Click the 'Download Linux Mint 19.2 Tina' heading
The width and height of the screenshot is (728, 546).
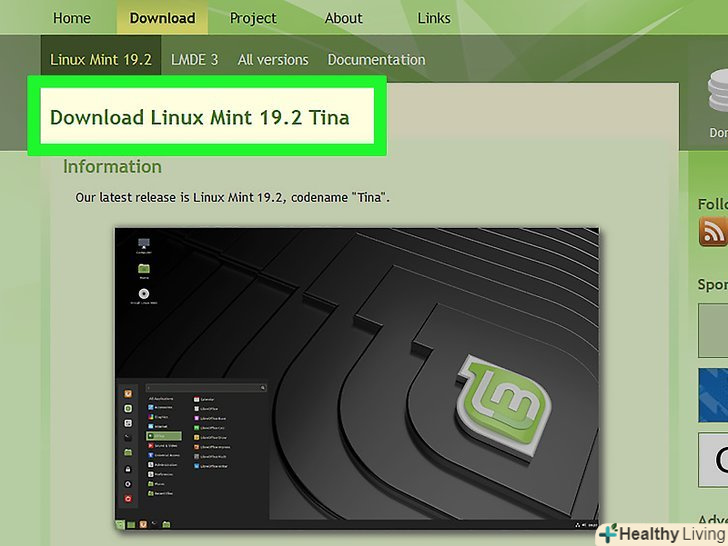pos(199,117)
